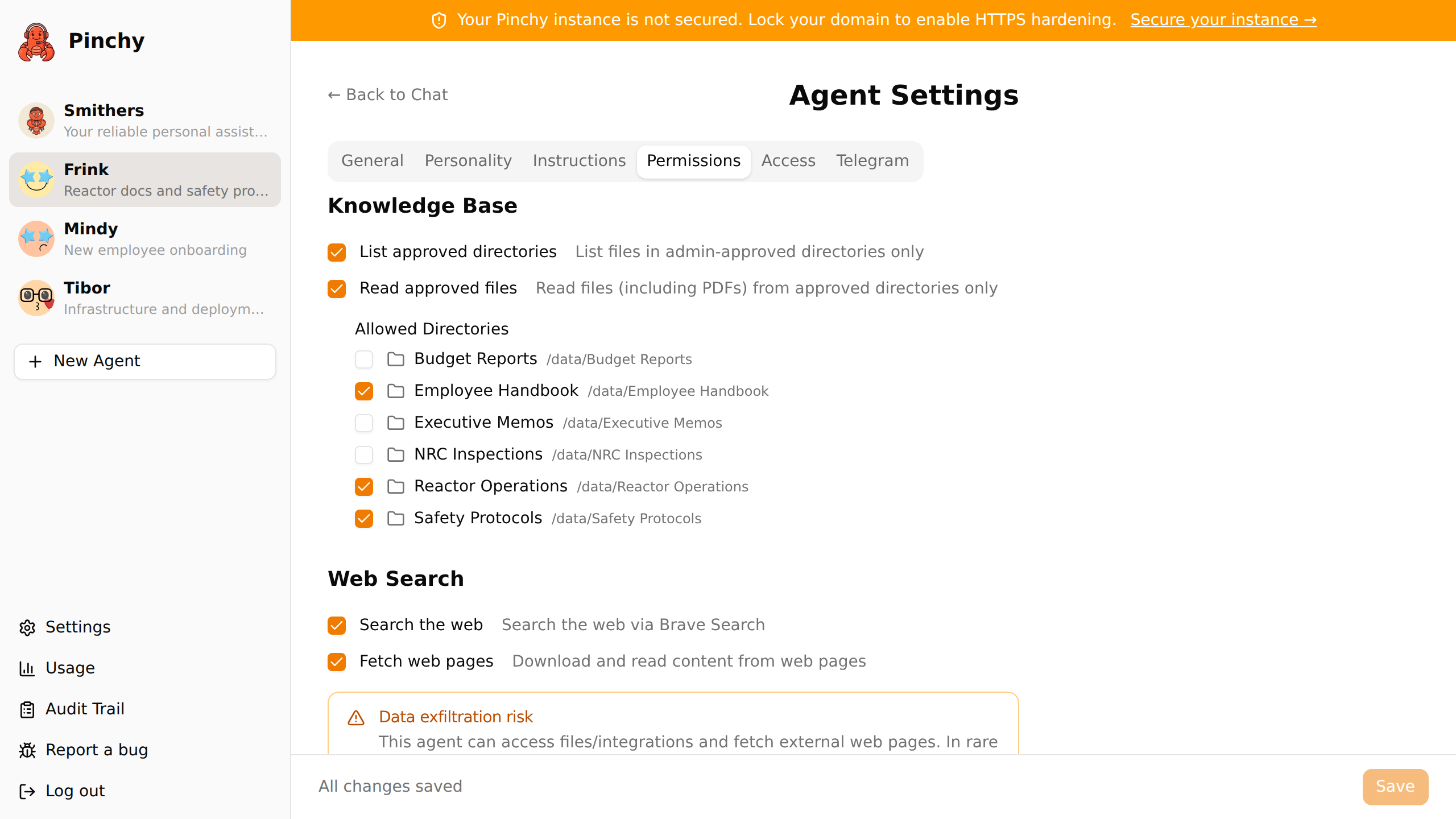Click Report a bug label
Viewport: 1456px width, 819px height.
97,750
